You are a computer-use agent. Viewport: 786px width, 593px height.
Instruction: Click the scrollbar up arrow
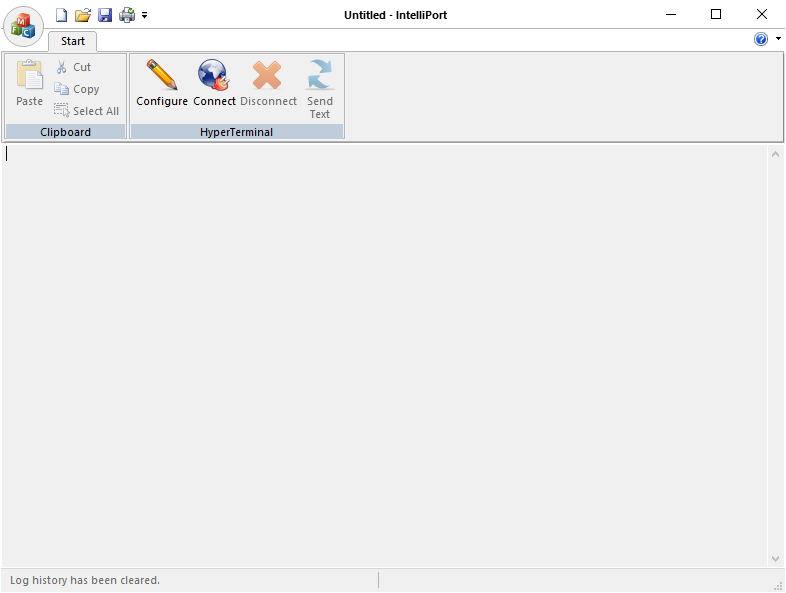[x=776, y=154]
